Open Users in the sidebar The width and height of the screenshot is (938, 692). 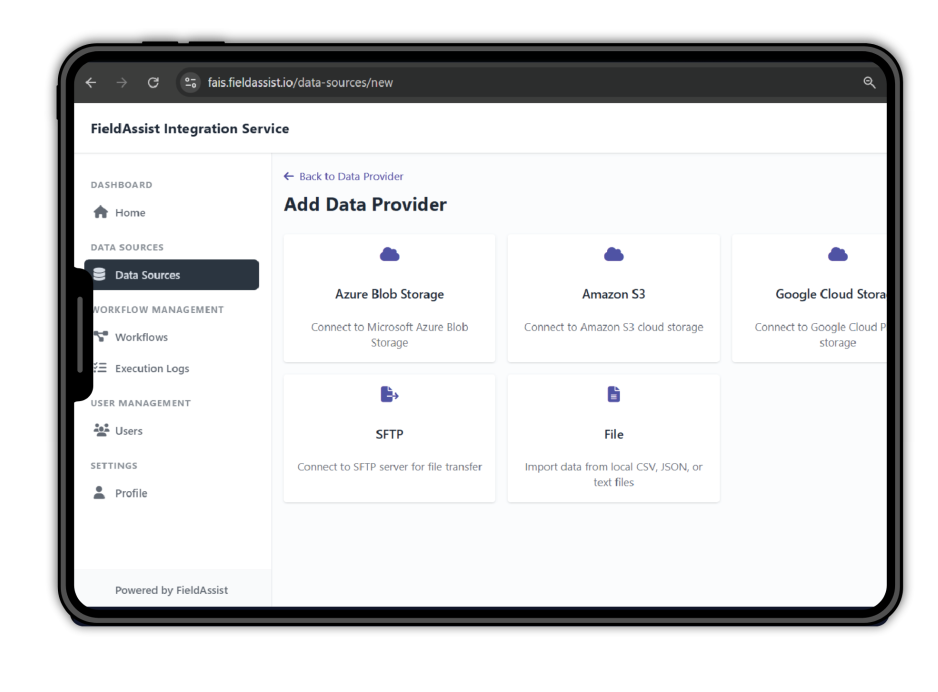click(129, 431)
